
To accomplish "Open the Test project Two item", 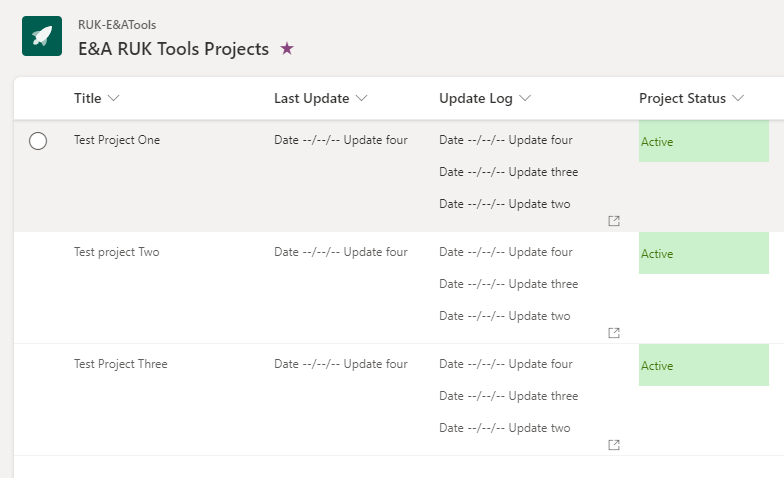I will tap(117, 252).
